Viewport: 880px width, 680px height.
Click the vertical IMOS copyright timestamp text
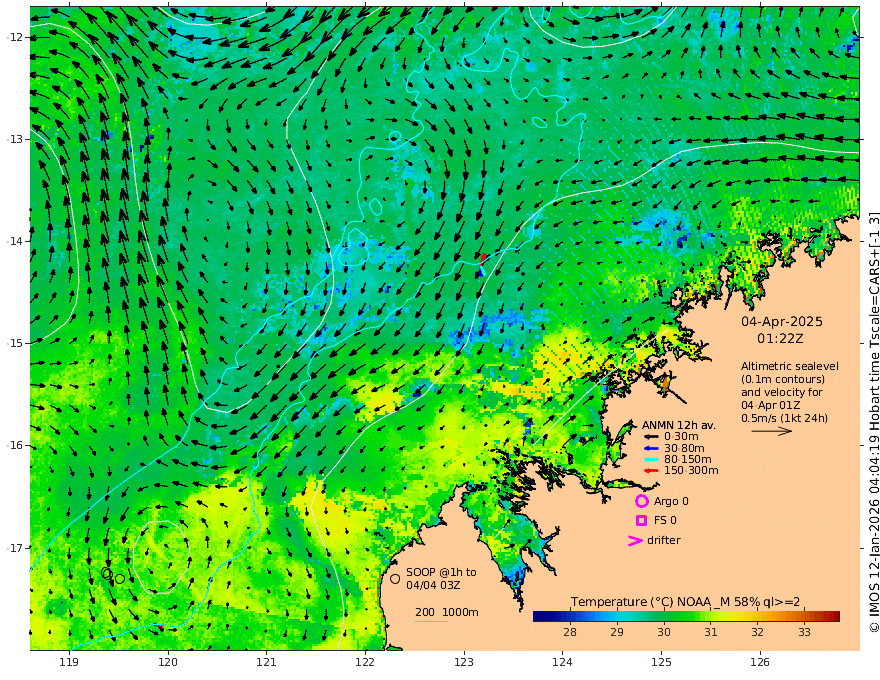[x=873, y=422]
